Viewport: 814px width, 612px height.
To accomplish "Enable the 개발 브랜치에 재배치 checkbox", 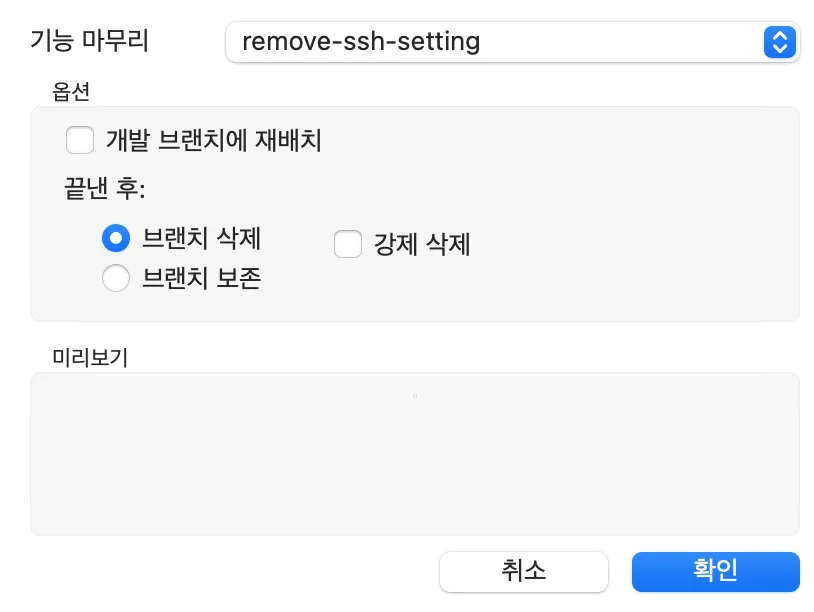I will 80,140.
